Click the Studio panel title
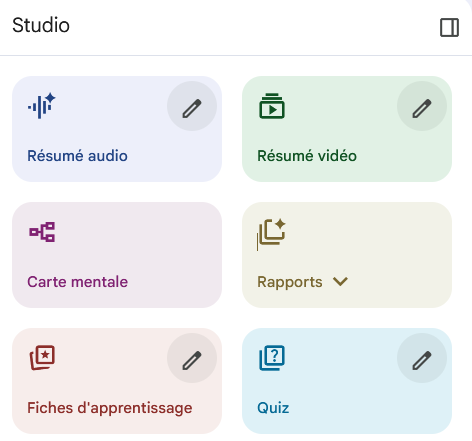This screenshot has width=472, height=441. pyautogui.click(x=41, y=25)
